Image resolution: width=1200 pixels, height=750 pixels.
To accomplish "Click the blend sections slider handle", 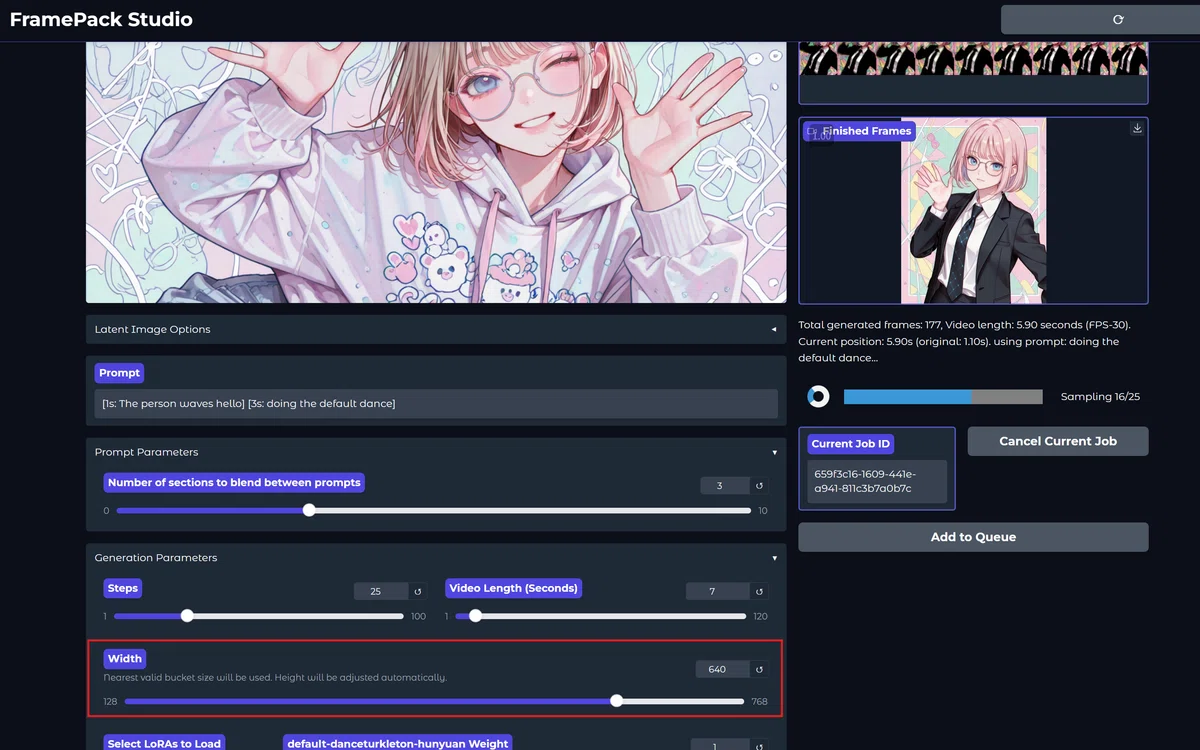I will [x=309, y=510].
